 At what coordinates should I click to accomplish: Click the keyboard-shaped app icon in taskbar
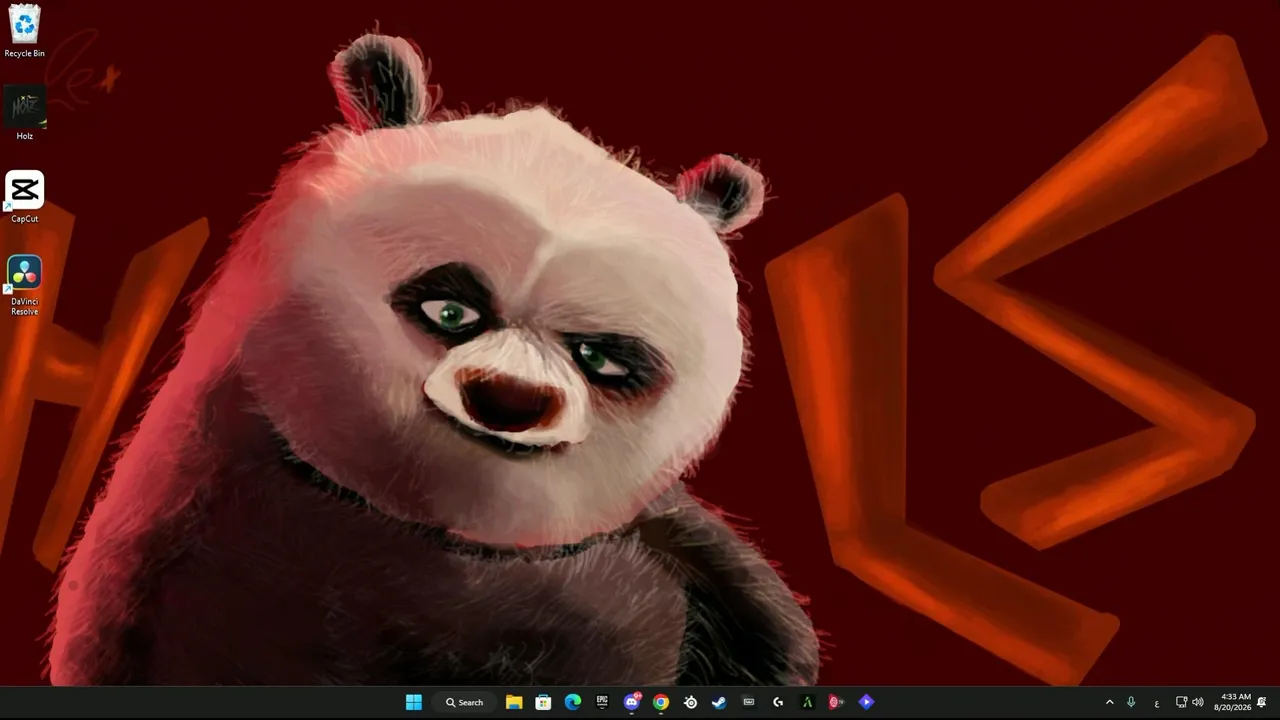(x=749, y=702)
